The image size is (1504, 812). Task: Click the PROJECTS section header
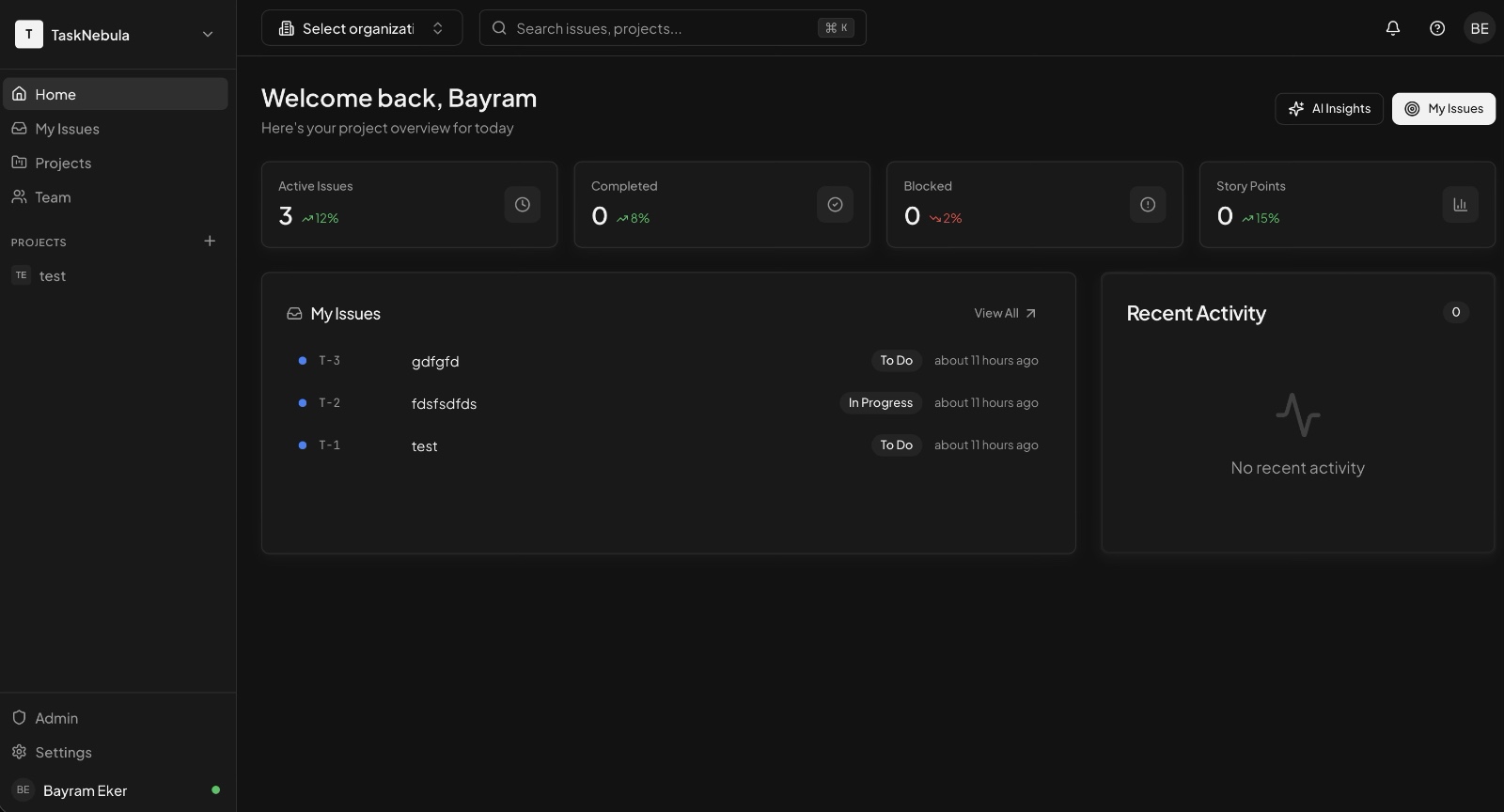click(x=39, y=242)
